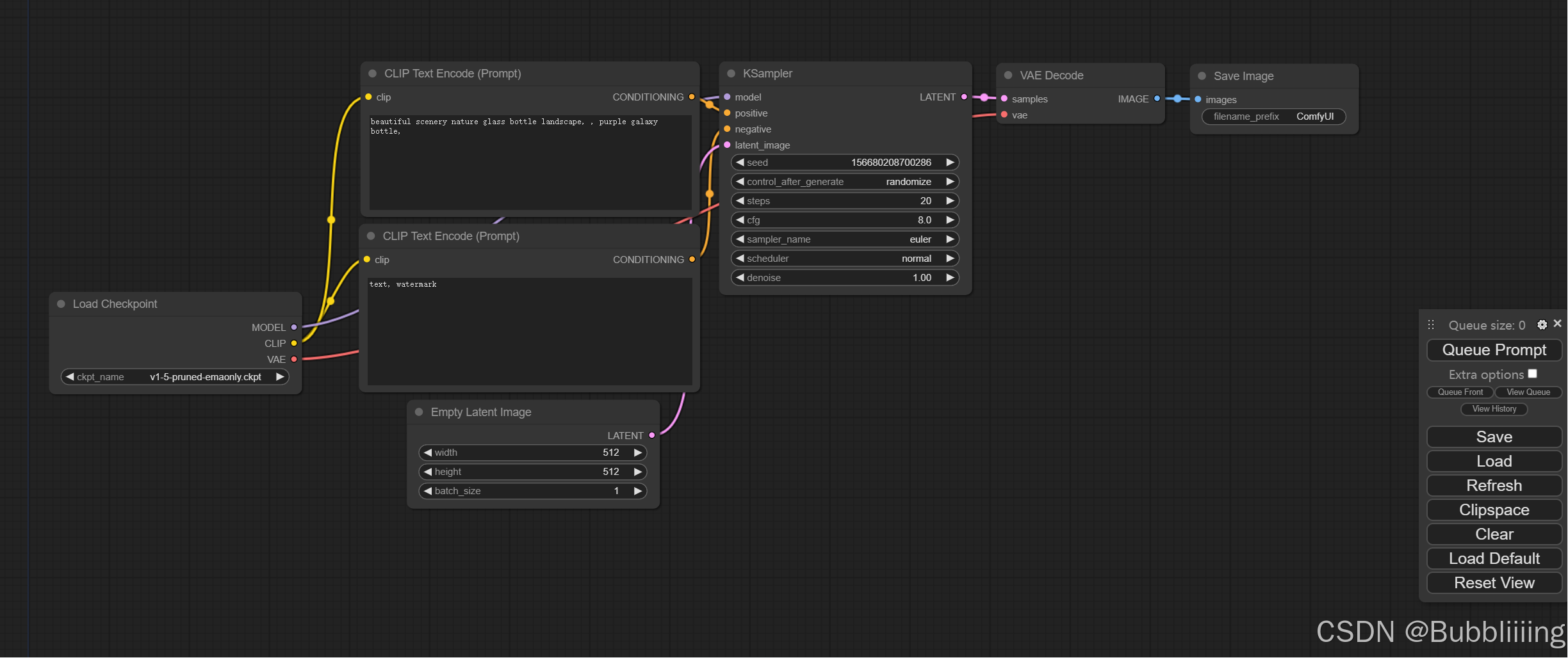This screenshot has width=1568, height=658.
Task: Click the Refresh button
Action: tap(1494, 486)
